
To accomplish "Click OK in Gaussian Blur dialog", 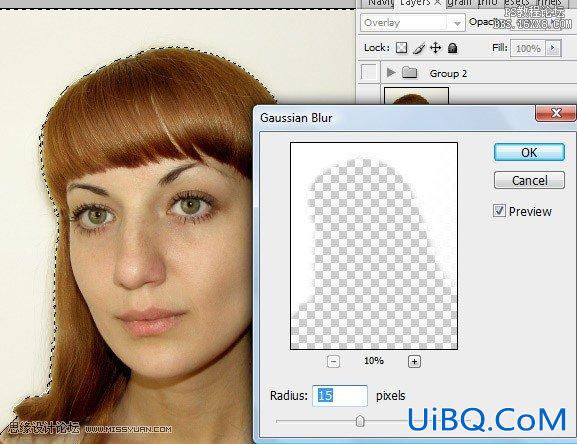I will pos(529,152).
